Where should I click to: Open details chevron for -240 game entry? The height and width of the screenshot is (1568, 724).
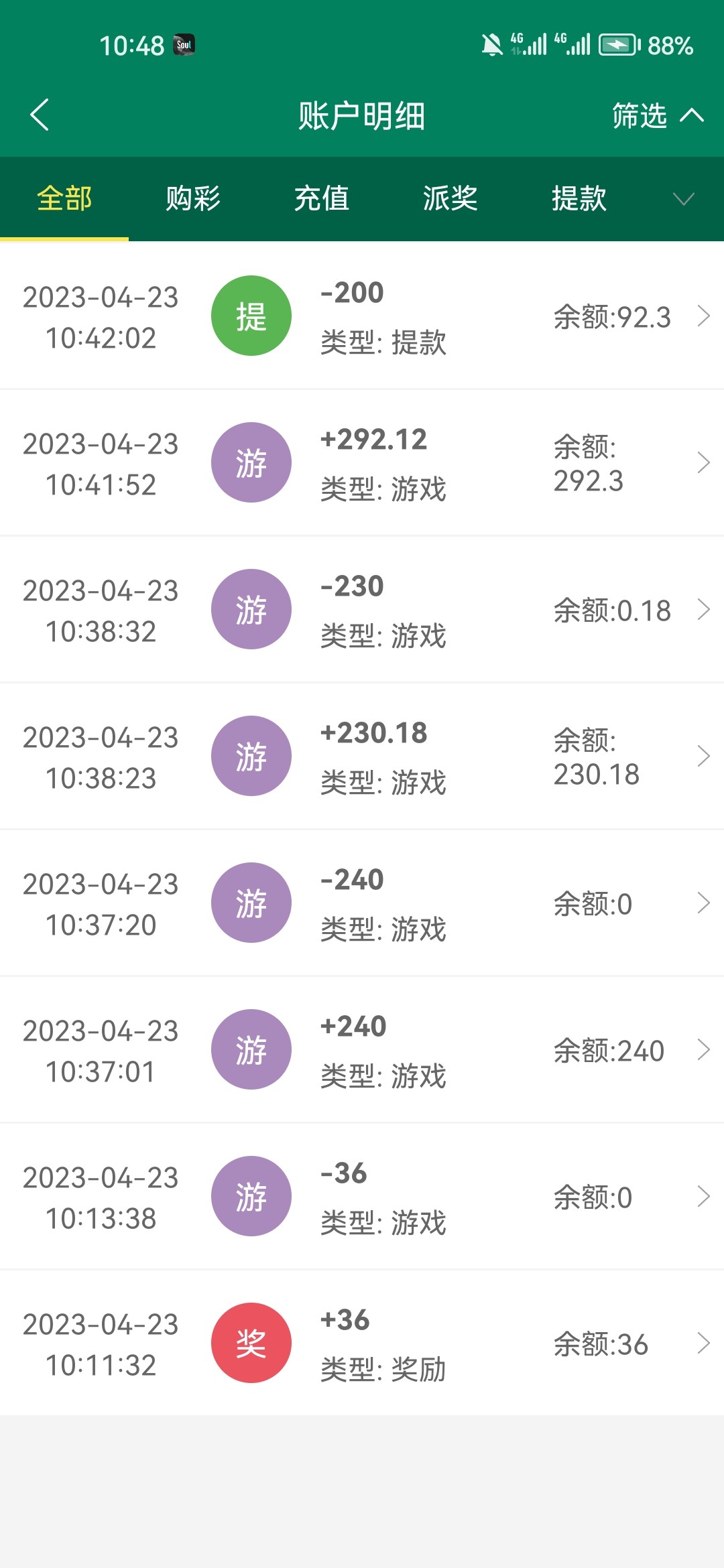point(703,903)
